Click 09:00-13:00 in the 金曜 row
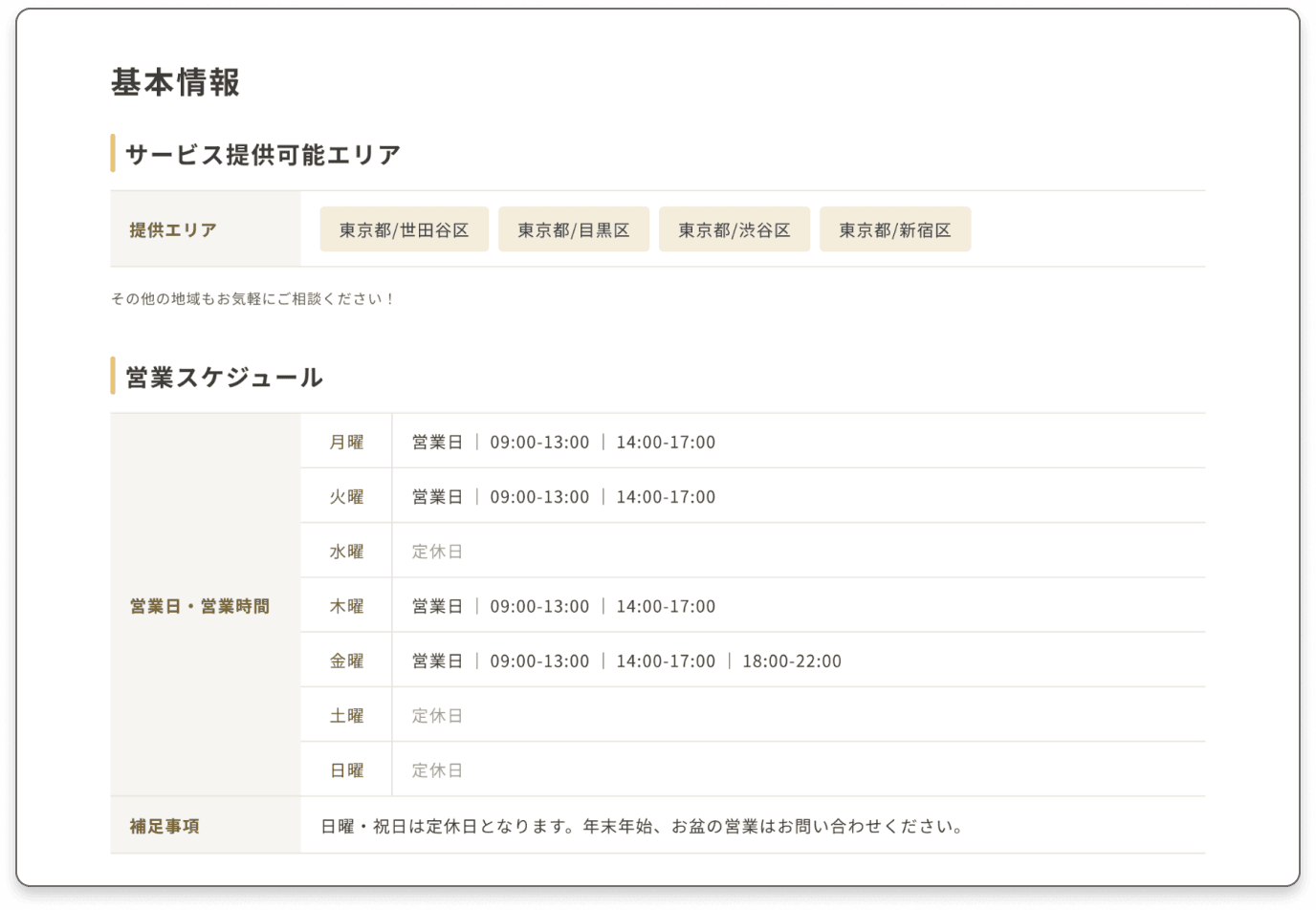Viewport: 1316px width, 910px height. [539, 661]
